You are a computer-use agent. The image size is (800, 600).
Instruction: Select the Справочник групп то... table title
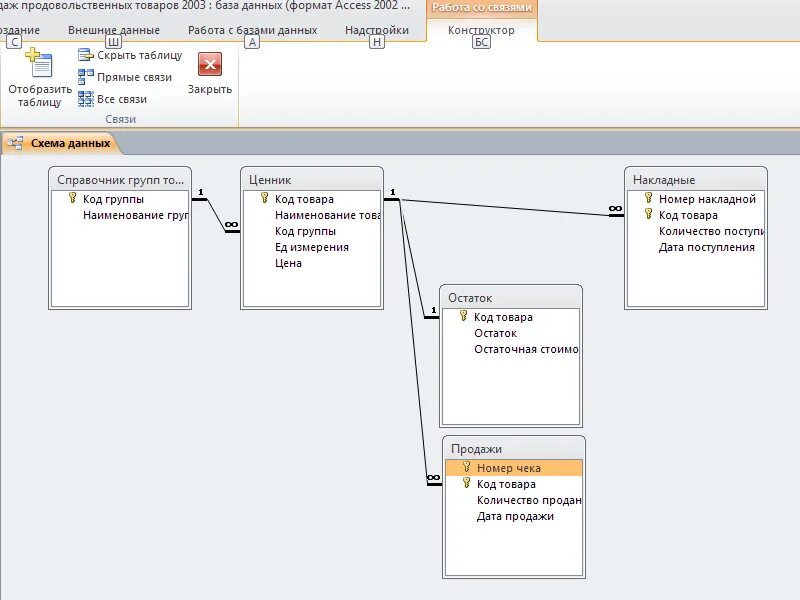point(120,180)
